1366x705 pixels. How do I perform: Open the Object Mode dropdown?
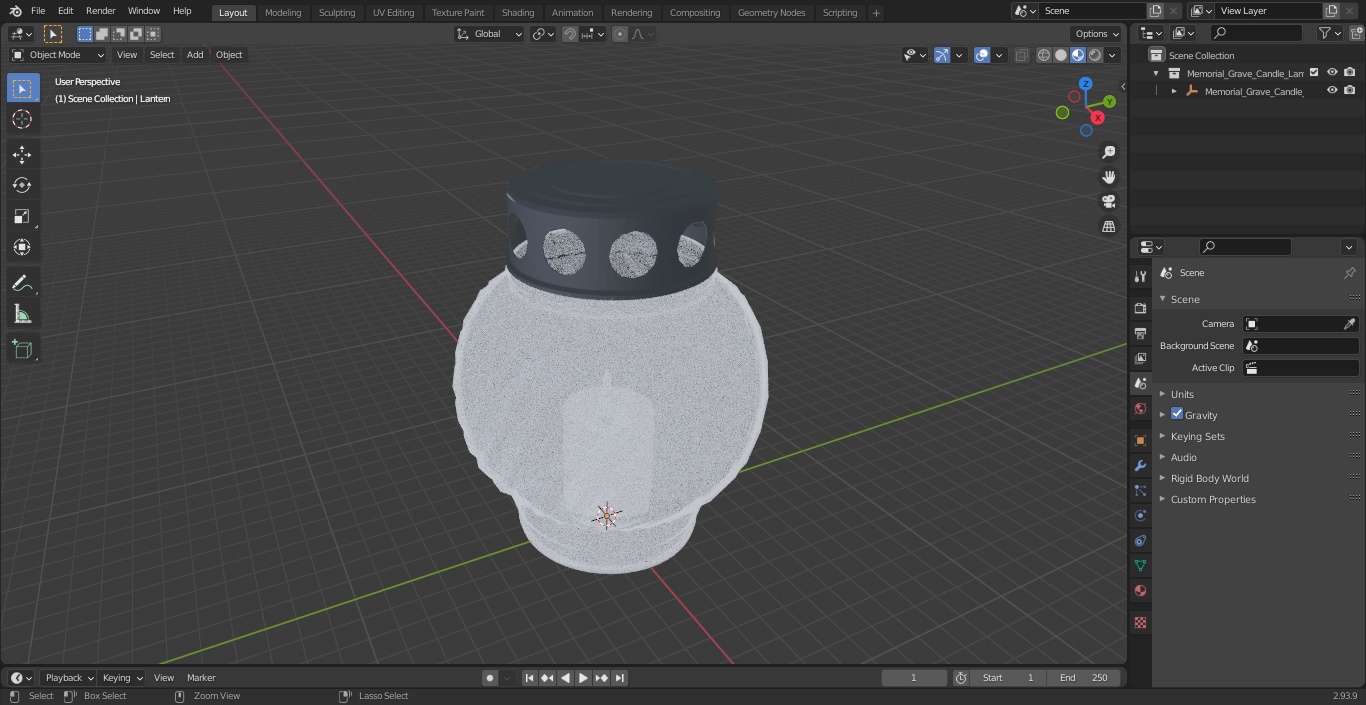click(x=58, y=55)
